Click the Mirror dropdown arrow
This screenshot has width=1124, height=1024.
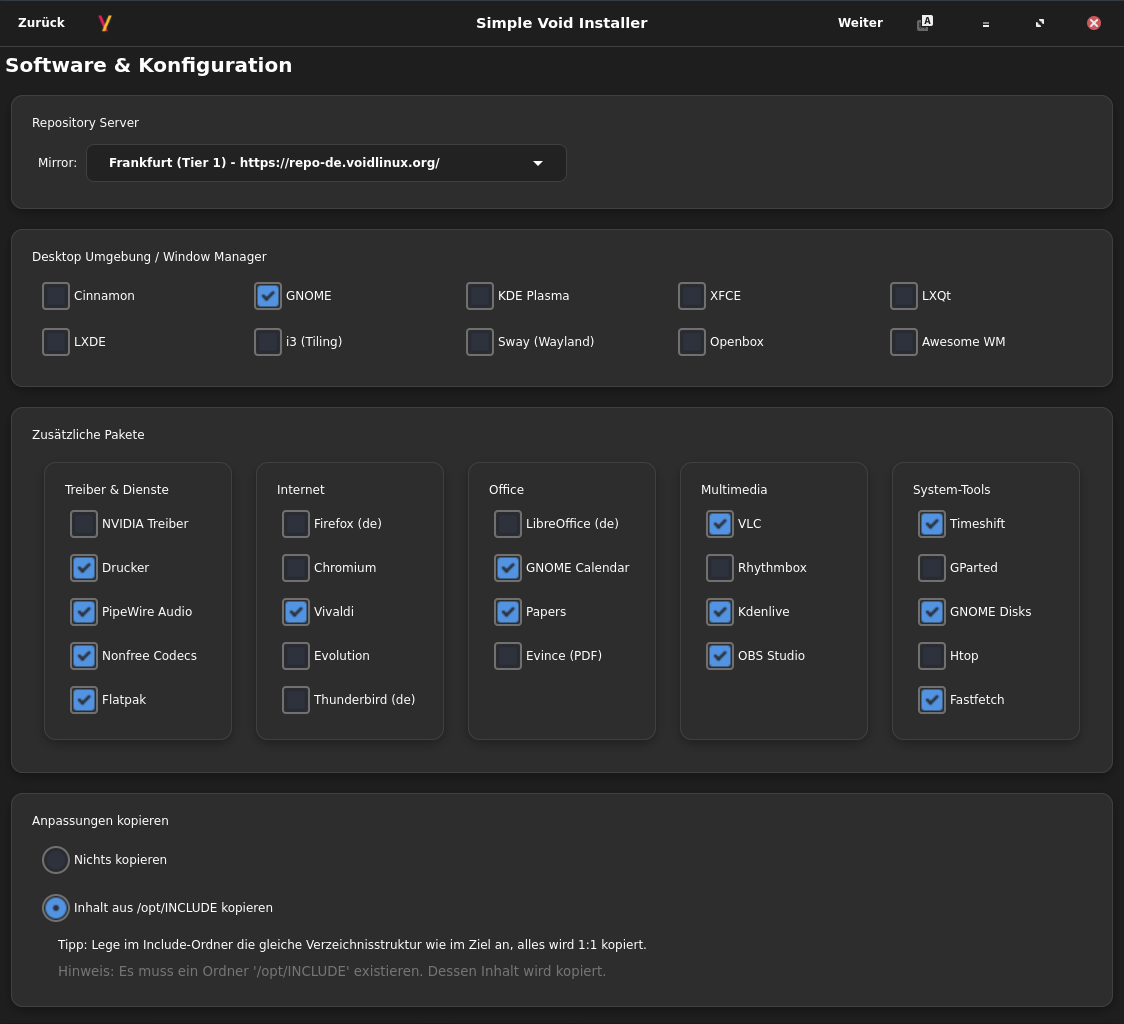538,163
